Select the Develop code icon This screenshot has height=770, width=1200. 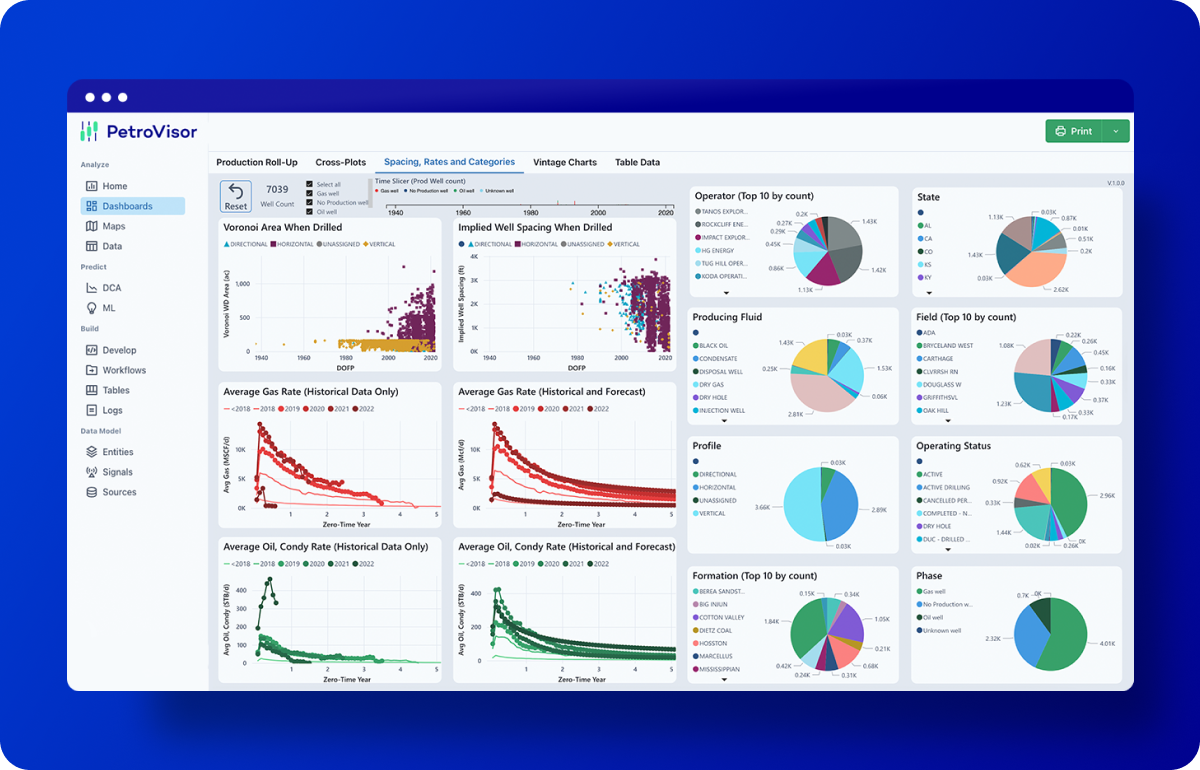pyautogui.click(x=92, y=350)
